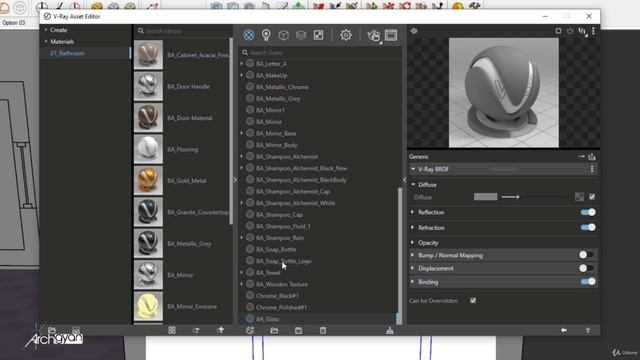Collapse the V-Ray BRDF section
Viewport: 640px width, 360px height.
click(413, 169)
